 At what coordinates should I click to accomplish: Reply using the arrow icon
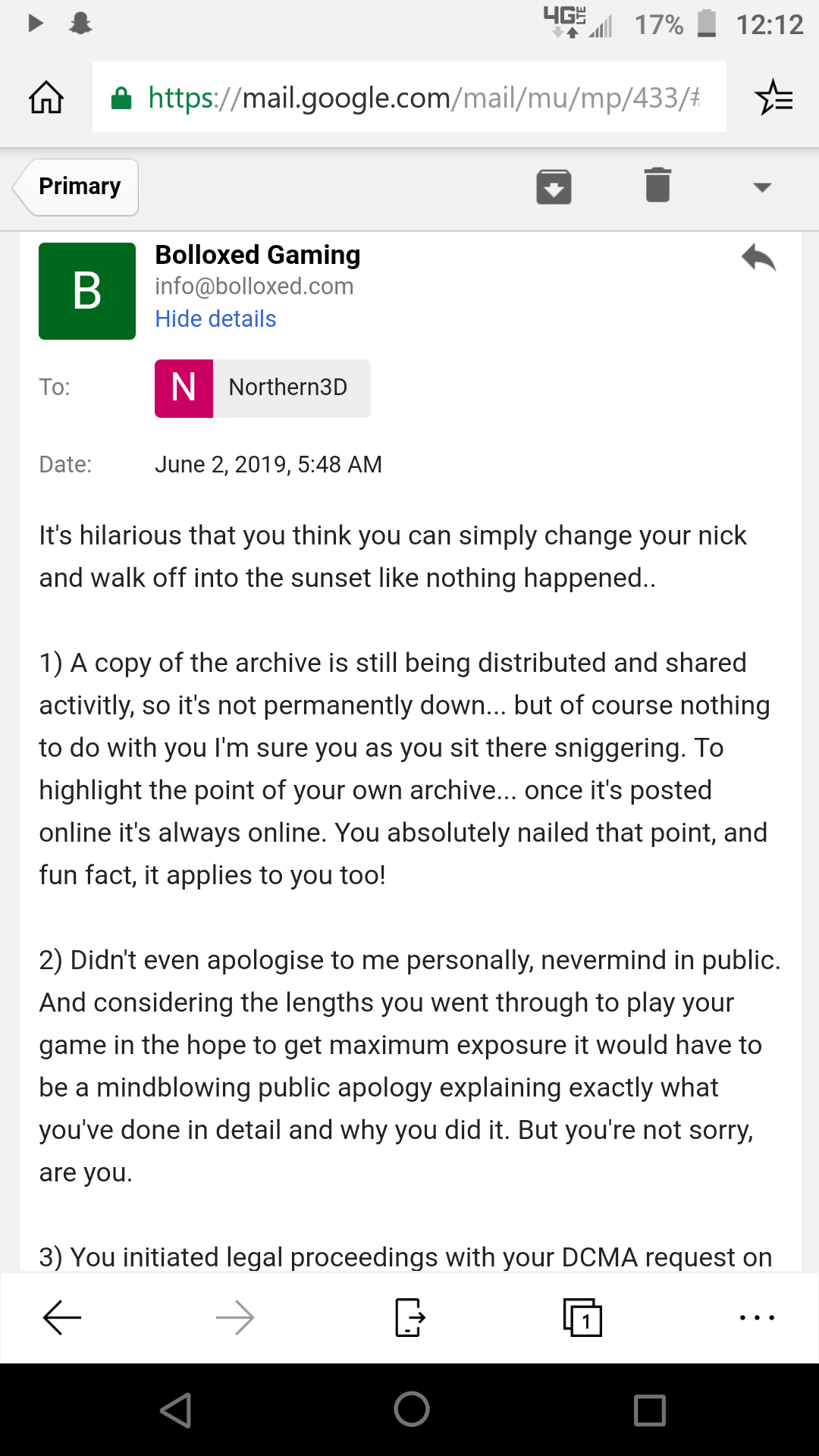759,258
